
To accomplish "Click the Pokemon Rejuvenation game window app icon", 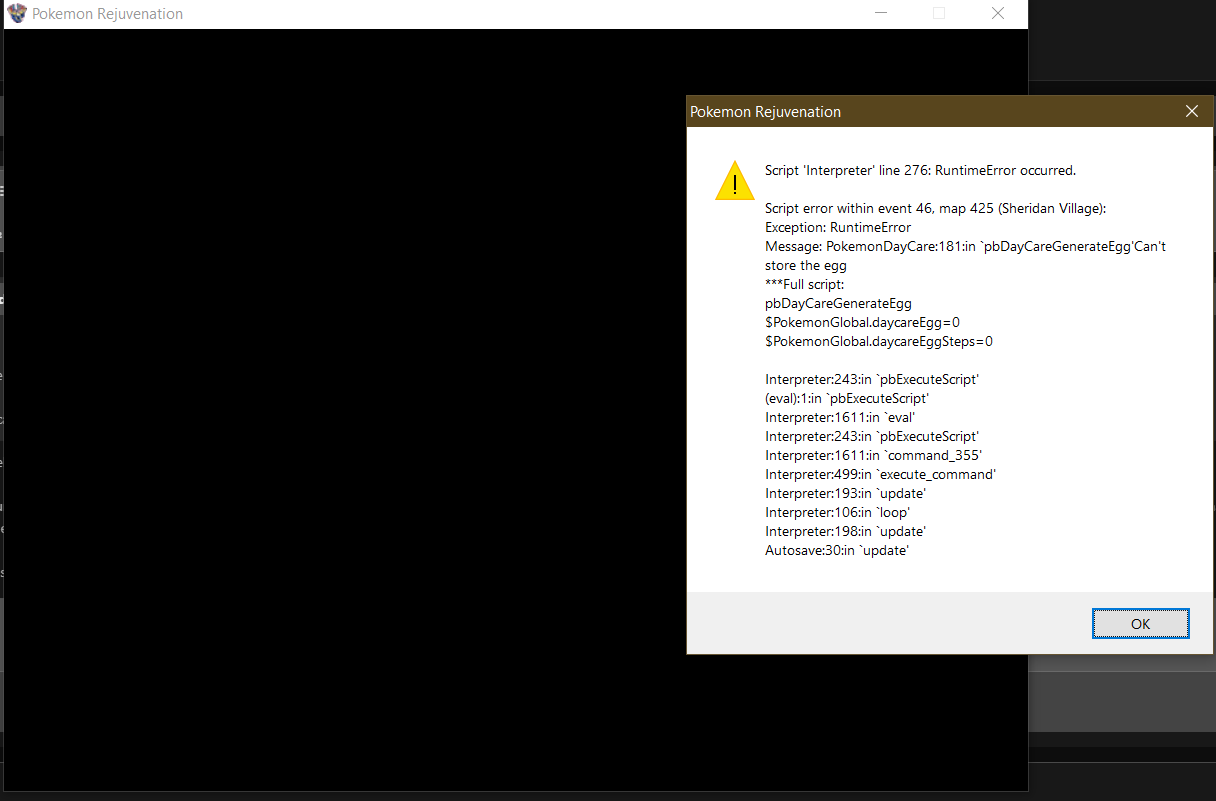I will (17, 14).
